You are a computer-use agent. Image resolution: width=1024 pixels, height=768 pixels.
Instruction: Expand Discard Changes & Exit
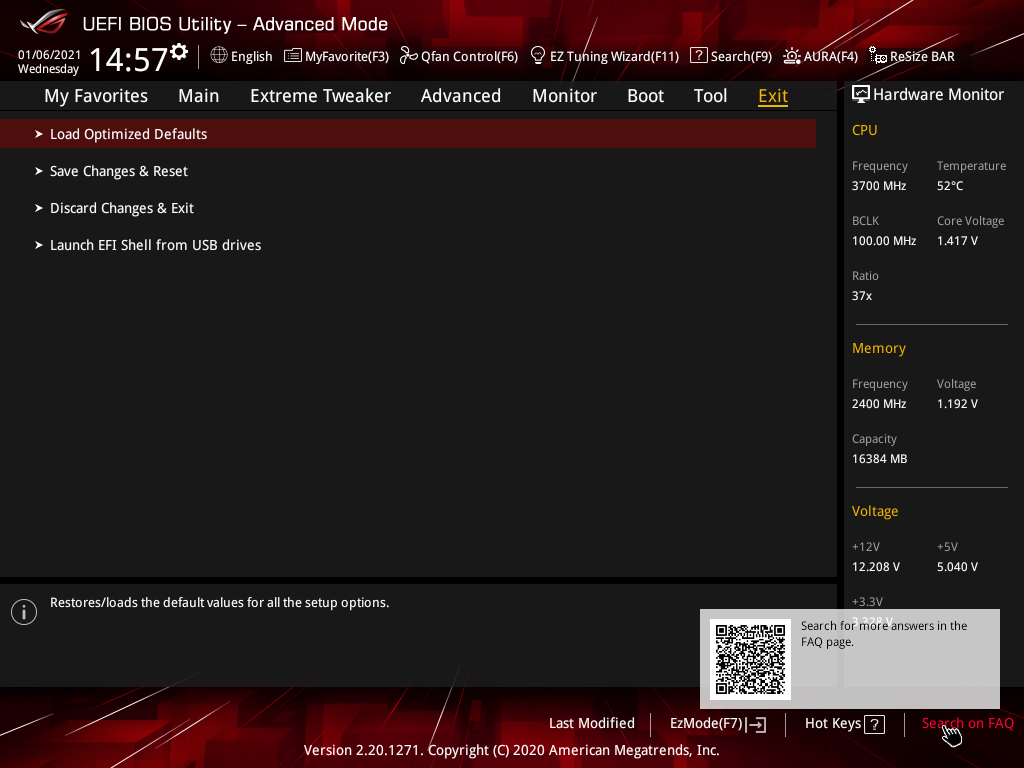pos(408,208)
